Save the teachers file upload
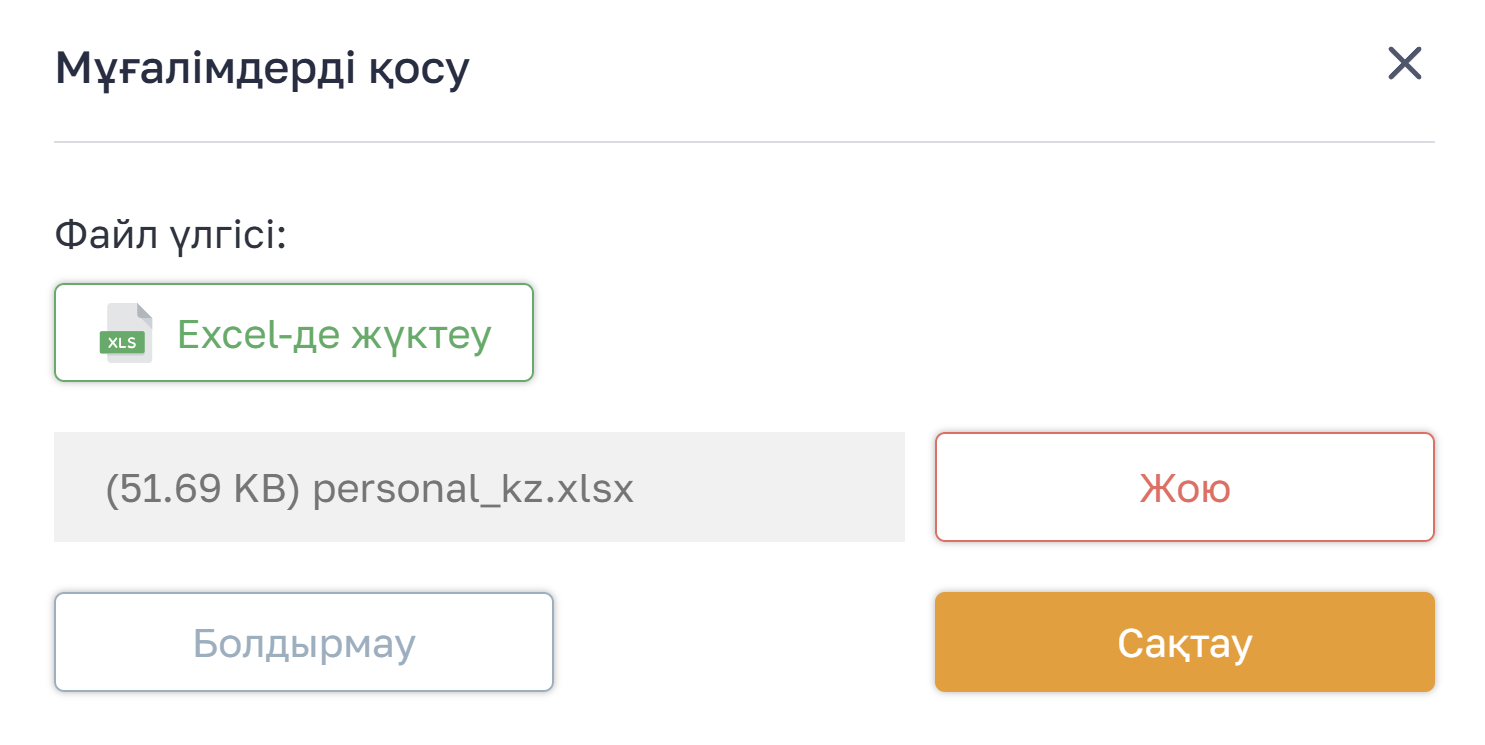Viewport: 1485px width, 745px height. pyautogui.click(x=1184, y=642)
